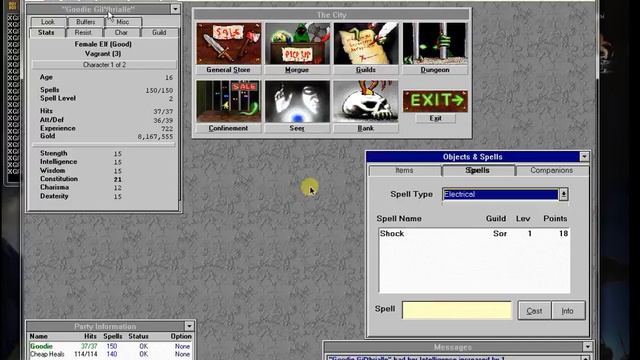Click Goodie's None option
The width and height of the screenshot is (640, 360).
182,346
